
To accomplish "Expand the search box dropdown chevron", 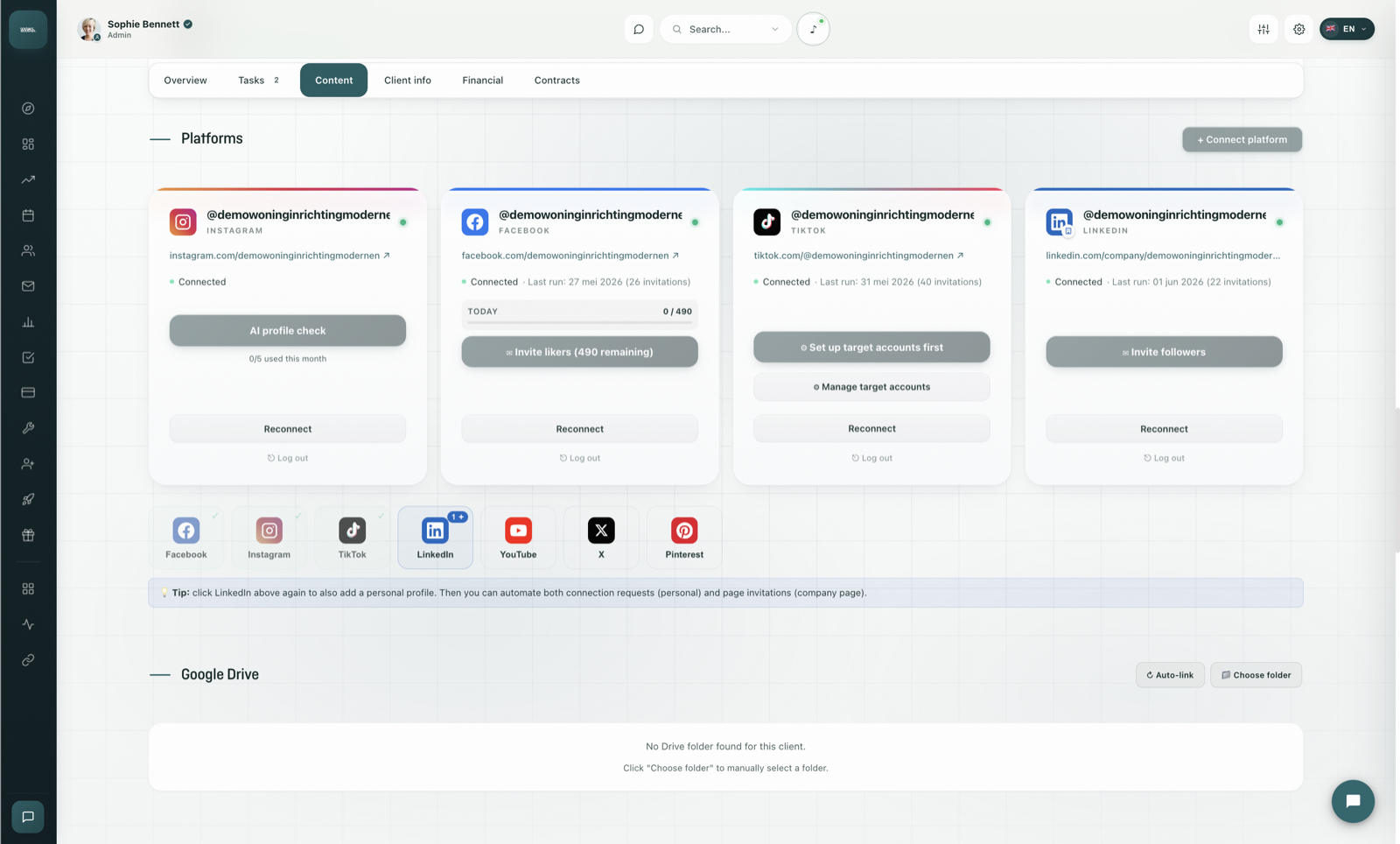I will (x=774, y=29).
